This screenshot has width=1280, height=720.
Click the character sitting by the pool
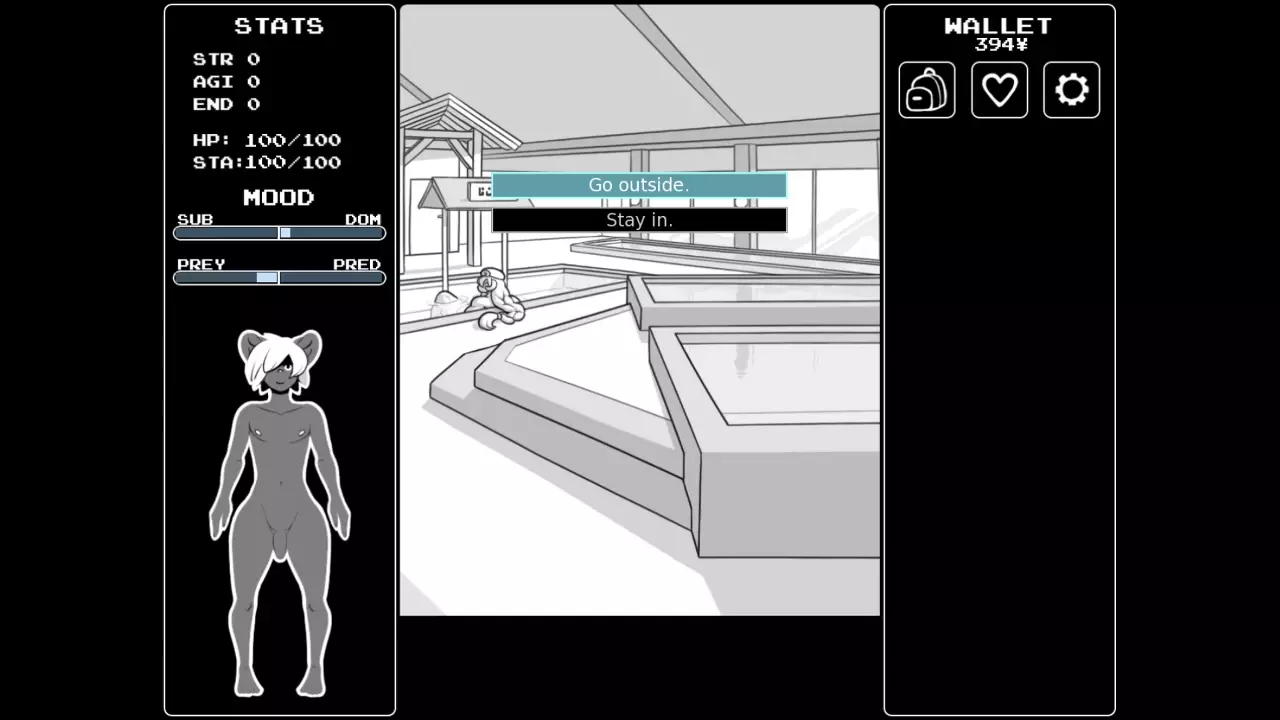tap(497, 298)
